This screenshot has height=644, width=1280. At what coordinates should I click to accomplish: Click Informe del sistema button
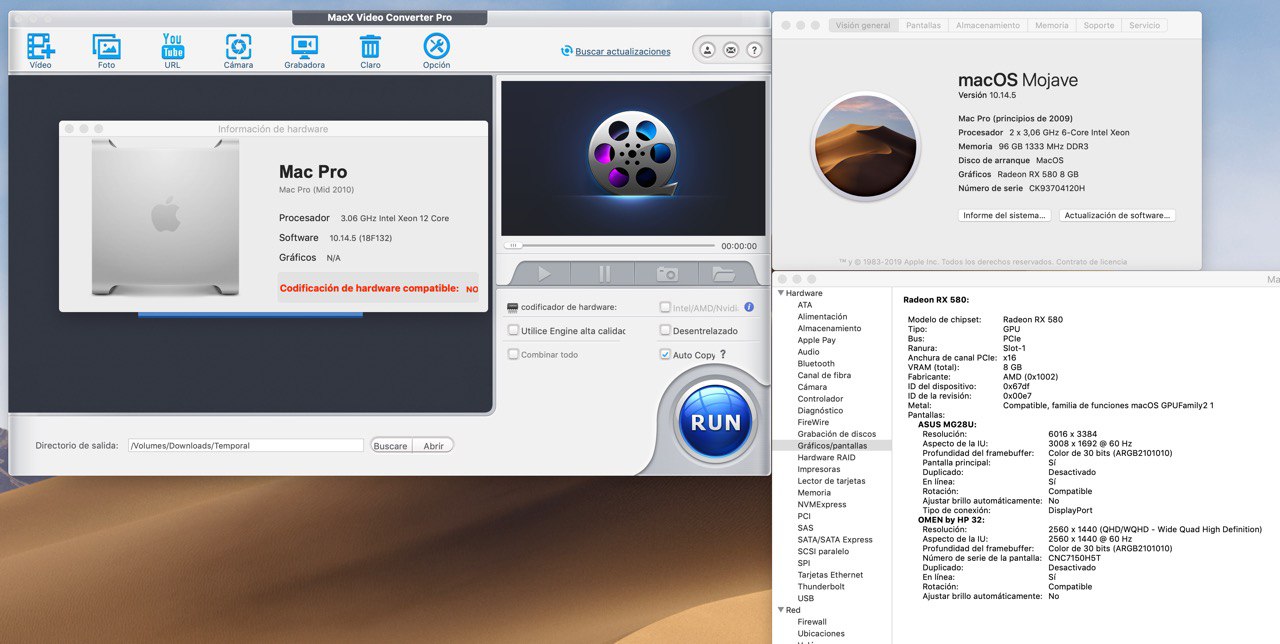[1005, 215]
